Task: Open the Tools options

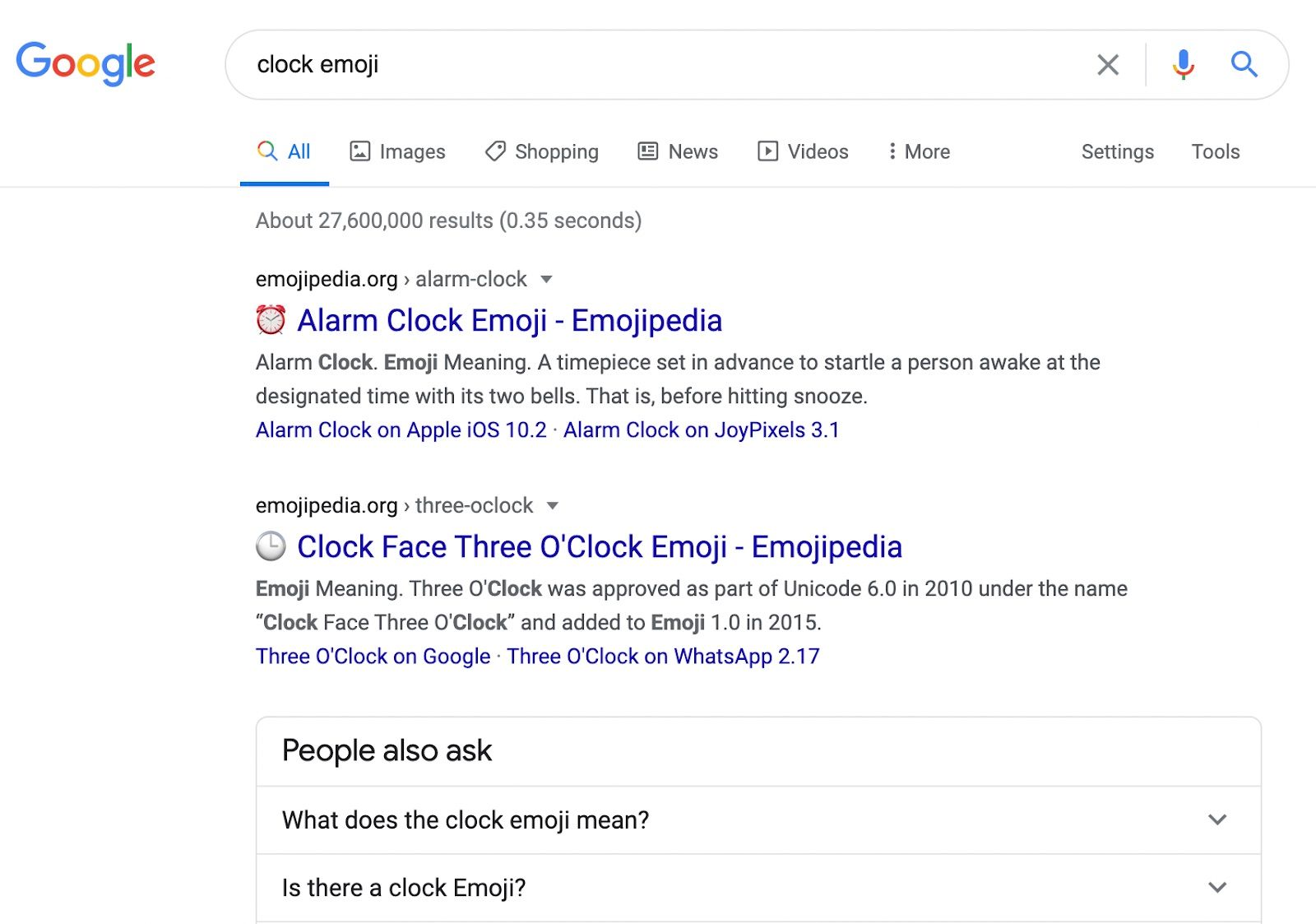Action: pyautogui.click(x=1216, y=151)
